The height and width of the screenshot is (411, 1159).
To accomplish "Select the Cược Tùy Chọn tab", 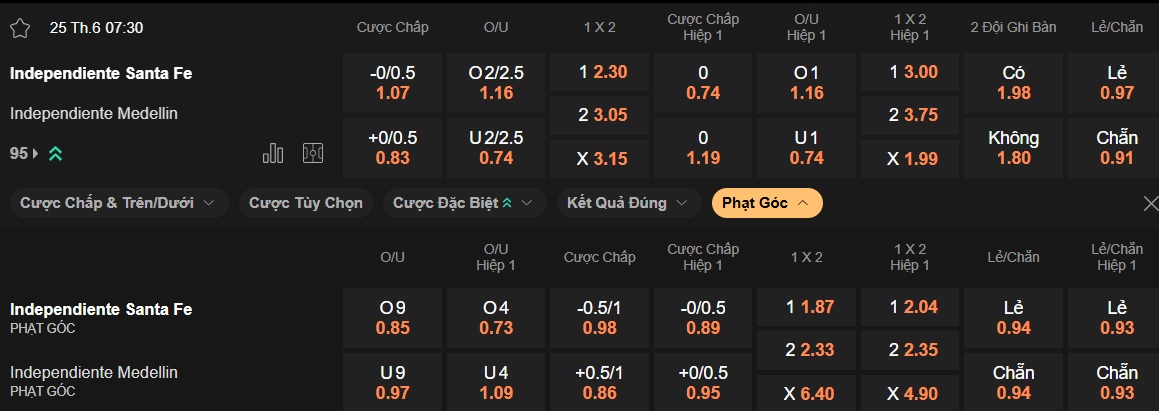I will 306,203.
